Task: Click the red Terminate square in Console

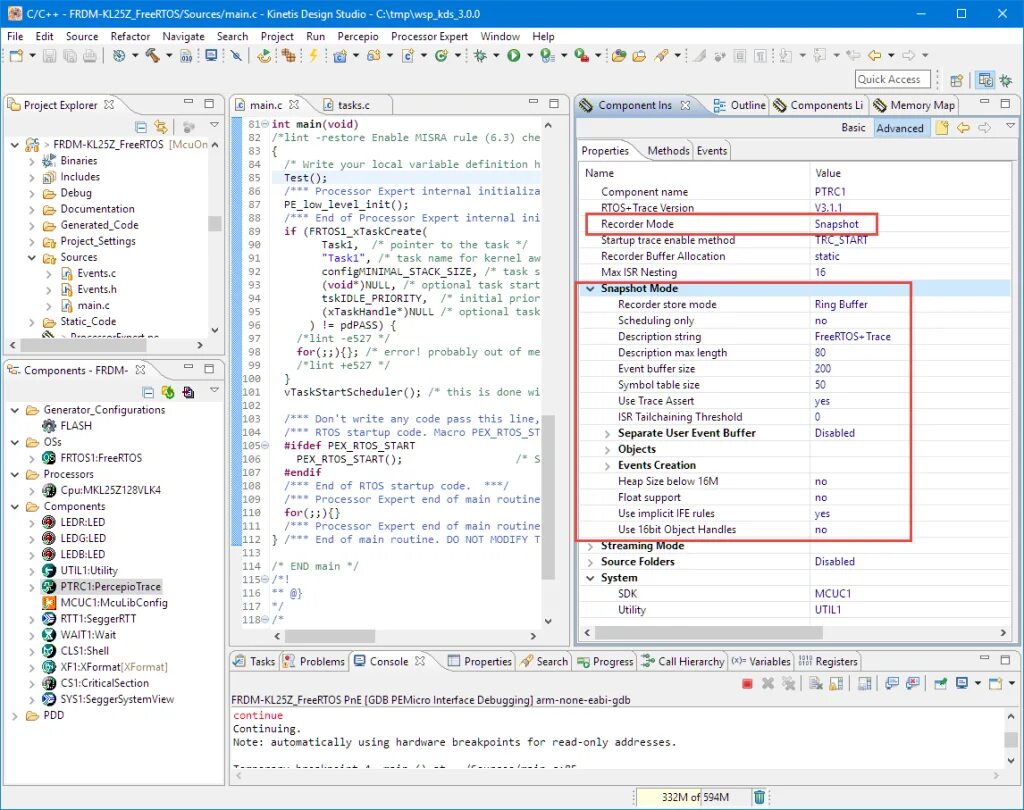Action: tap(748, 683)
